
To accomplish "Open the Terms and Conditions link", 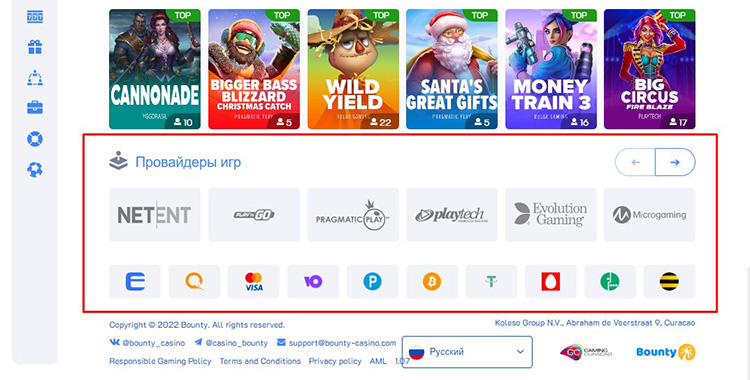I will pos(260,361).
